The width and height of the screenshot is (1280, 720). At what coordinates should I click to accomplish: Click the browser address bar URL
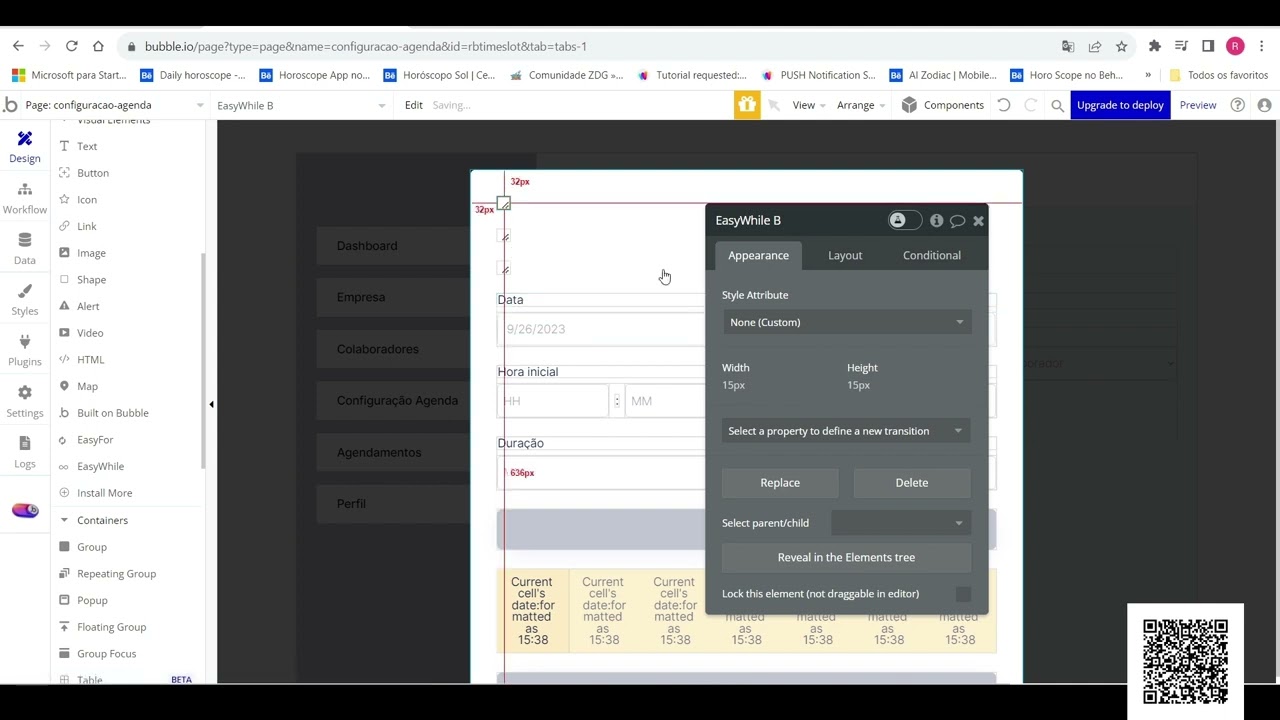(365, 46)
